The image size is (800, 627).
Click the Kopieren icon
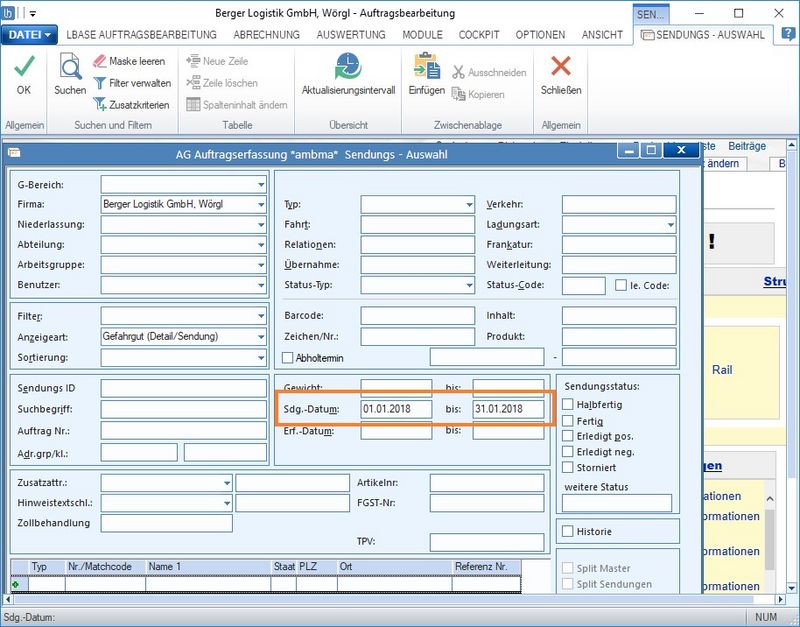[x=458, y=94]
